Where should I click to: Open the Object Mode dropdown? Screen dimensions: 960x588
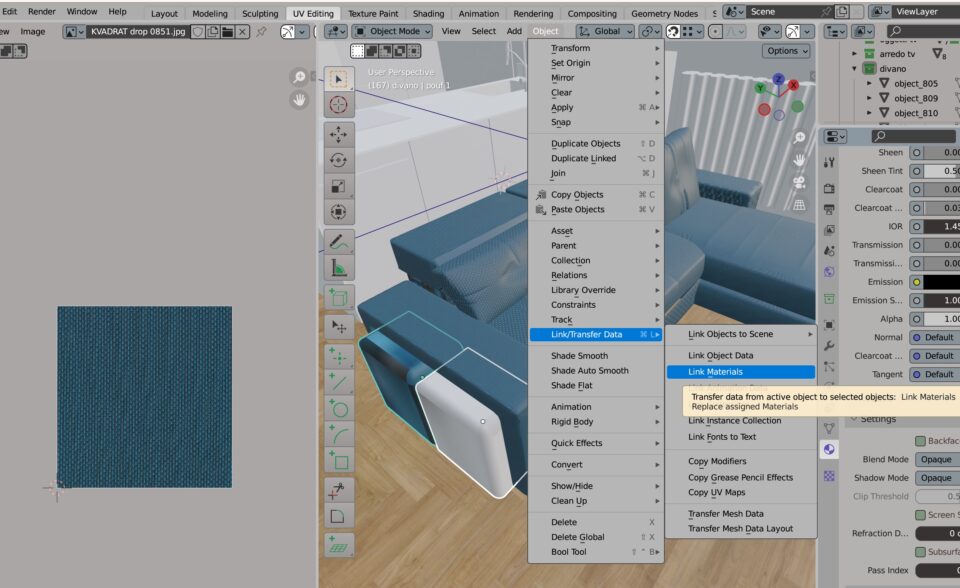tap(393, 31)
